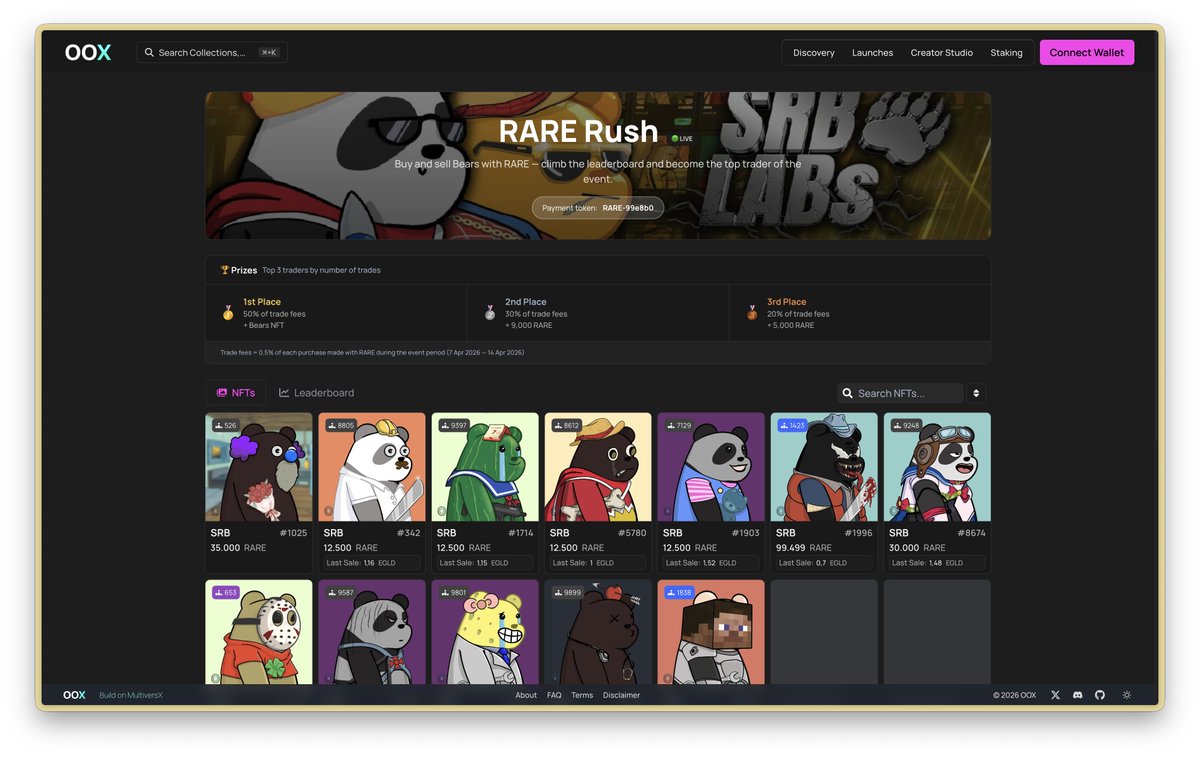Click the 99.499 RARE price on #1996
The image size is (1200, 758).
(804, 548)
